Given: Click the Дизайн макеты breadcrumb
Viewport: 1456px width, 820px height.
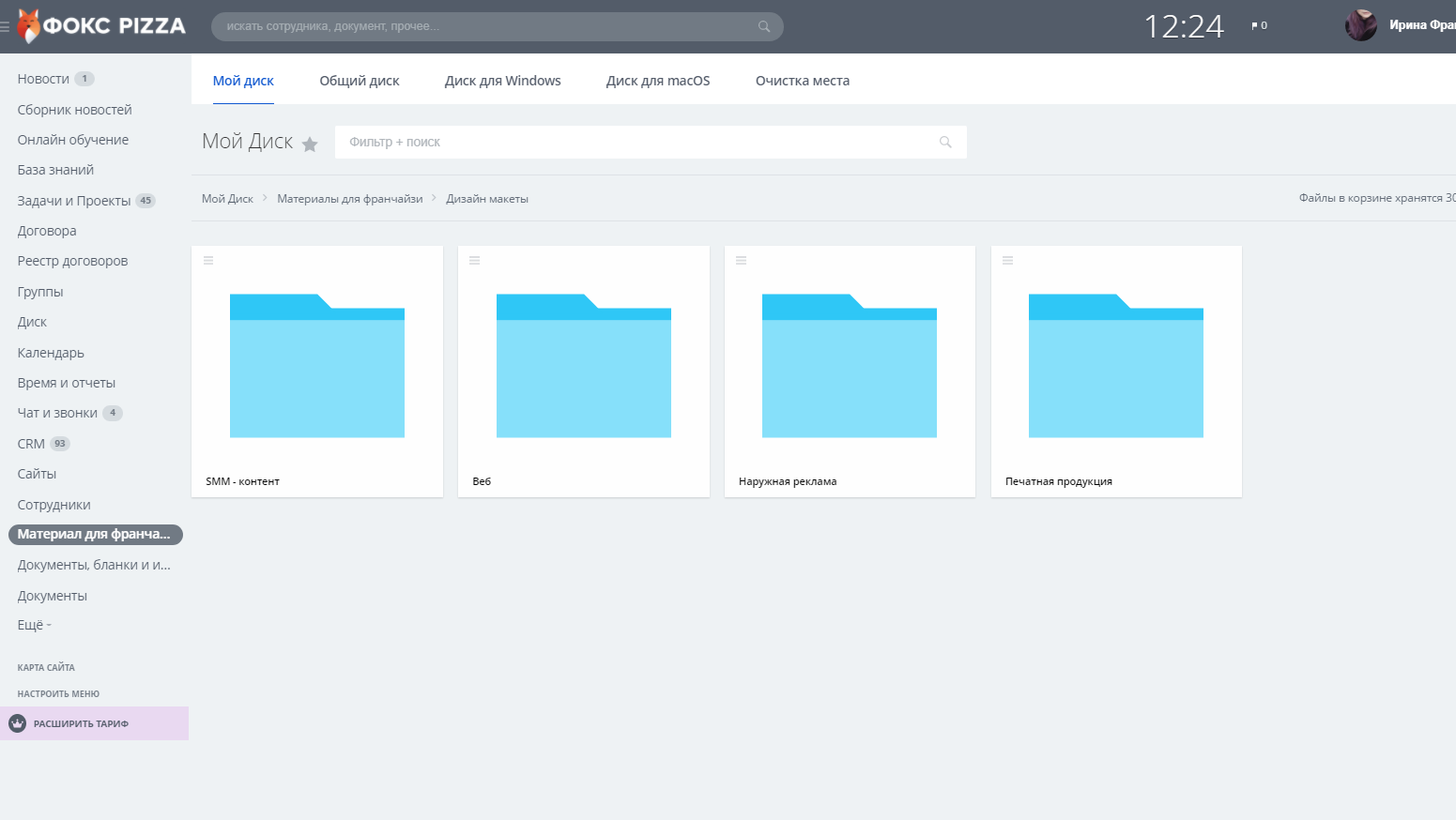Looking at the screenshot, I should pos(487,199).
